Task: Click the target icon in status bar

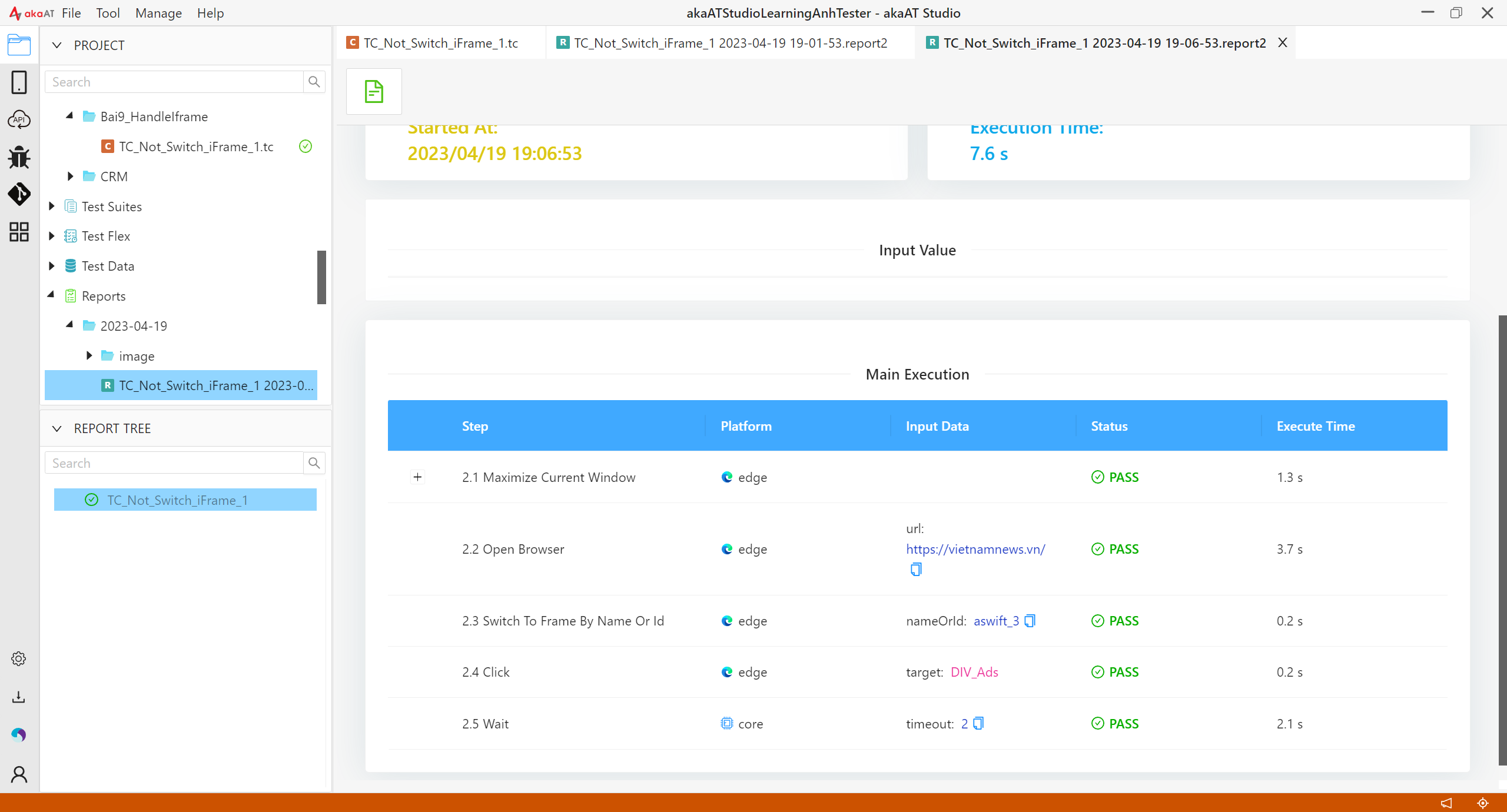Action: 1483,803
